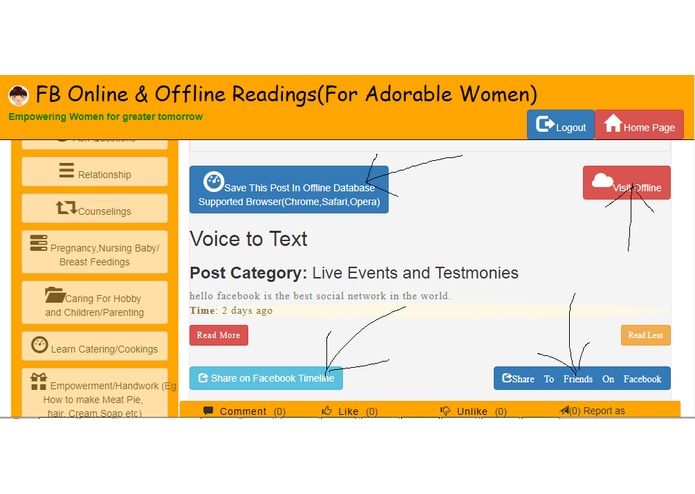
Task: Click the FB Online & Offline Readings site title
Action: coord(286,94)
